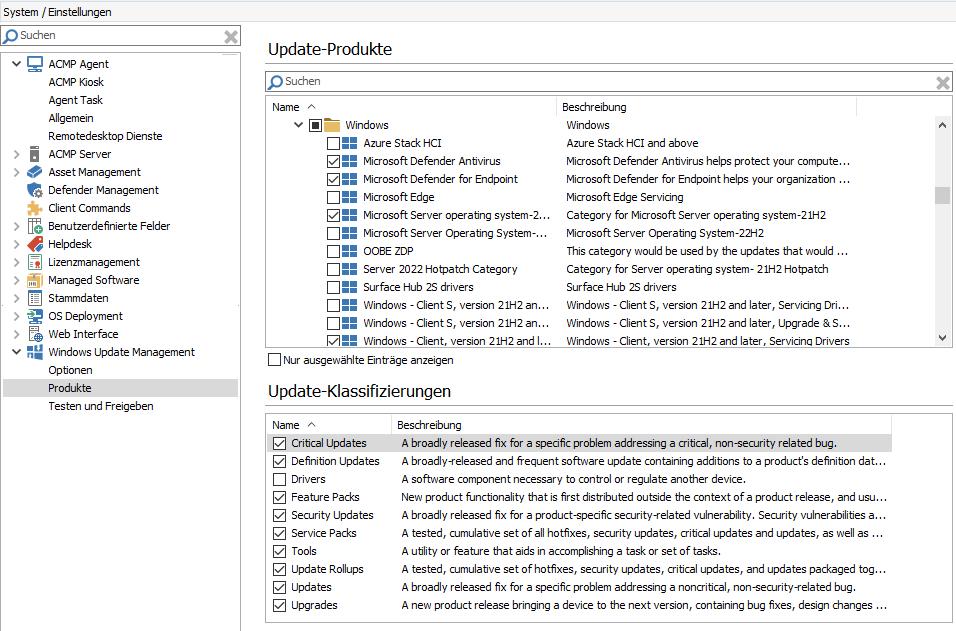Click the OS Deployment icon
Image resolution: width=956 pixels, height=631 pixels.
[33, 316]
